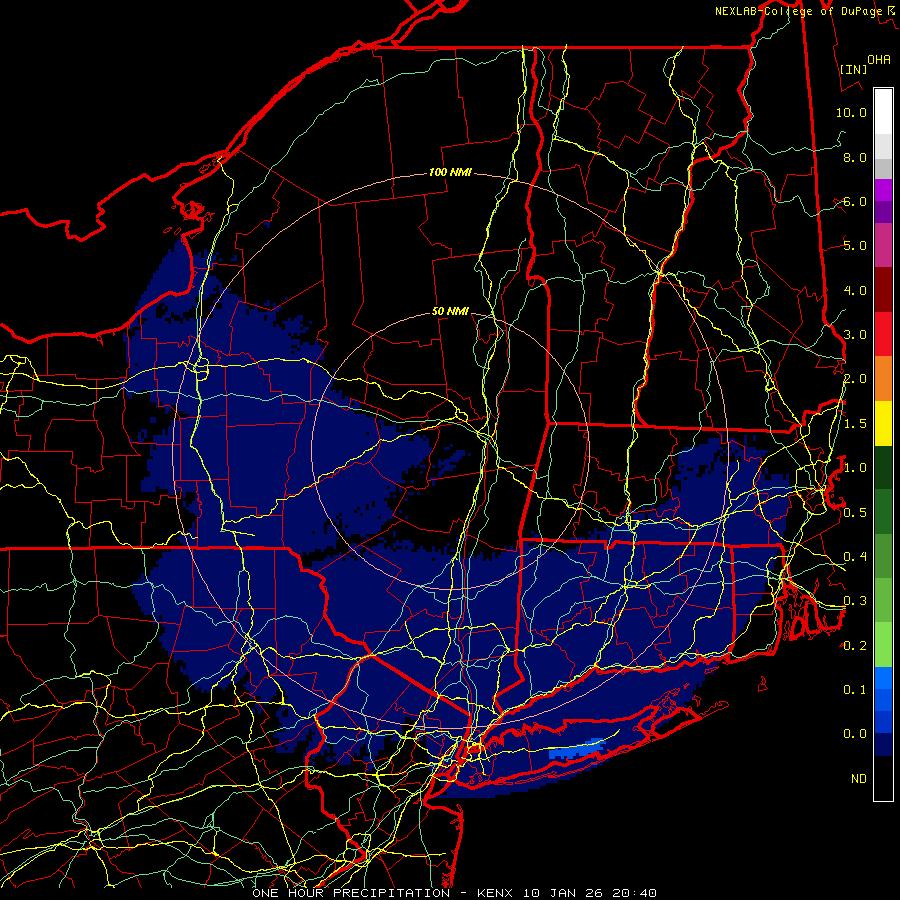Select the 5.0 legend value

(855, 246)
